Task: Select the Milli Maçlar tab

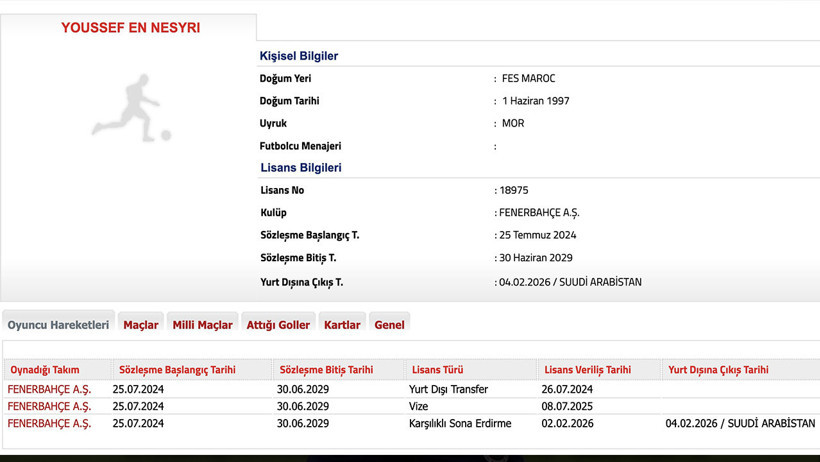Action: (x=202, y=325)
